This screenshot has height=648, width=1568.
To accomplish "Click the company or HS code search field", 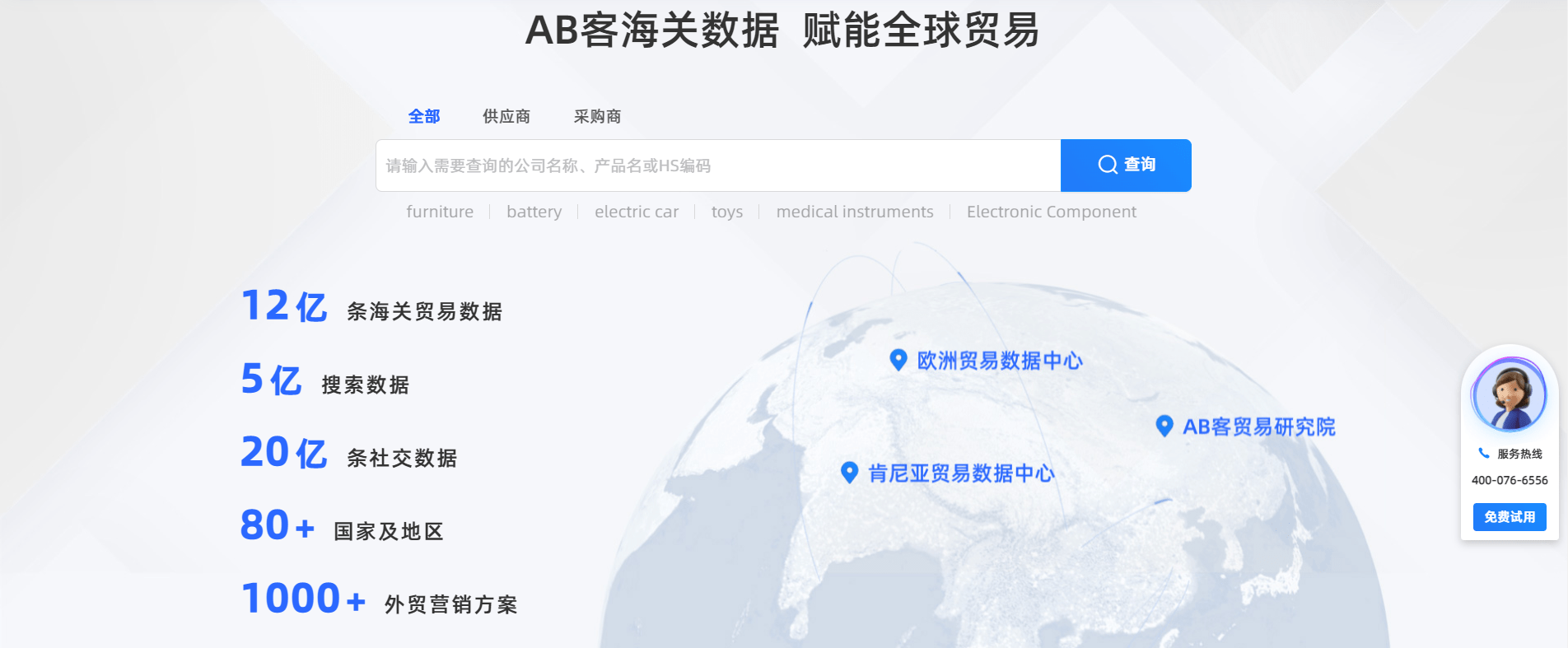I will pyautogui.click(x=718, y=165).
